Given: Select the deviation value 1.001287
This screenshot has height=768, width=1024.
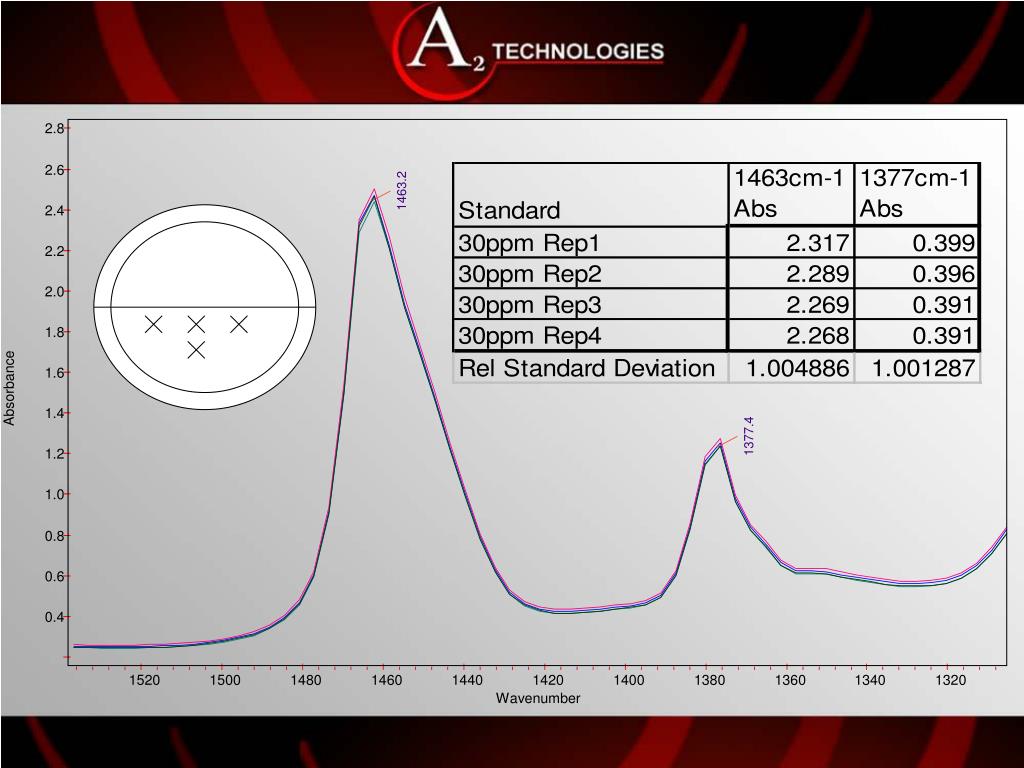Looking at the screenshot, I should pos(923,369).
